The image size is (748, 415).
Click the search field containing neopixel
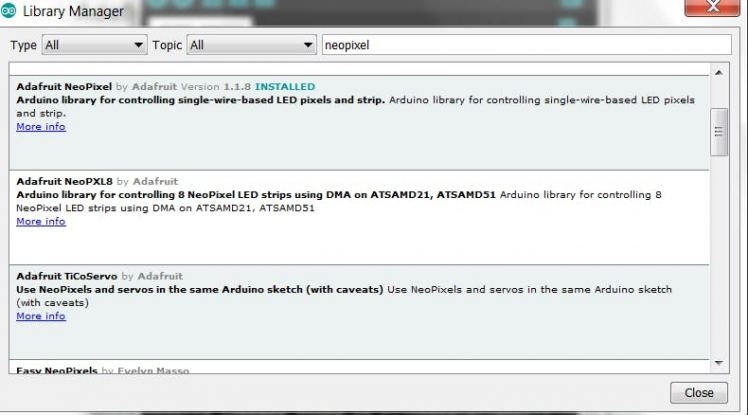[527, 45]
